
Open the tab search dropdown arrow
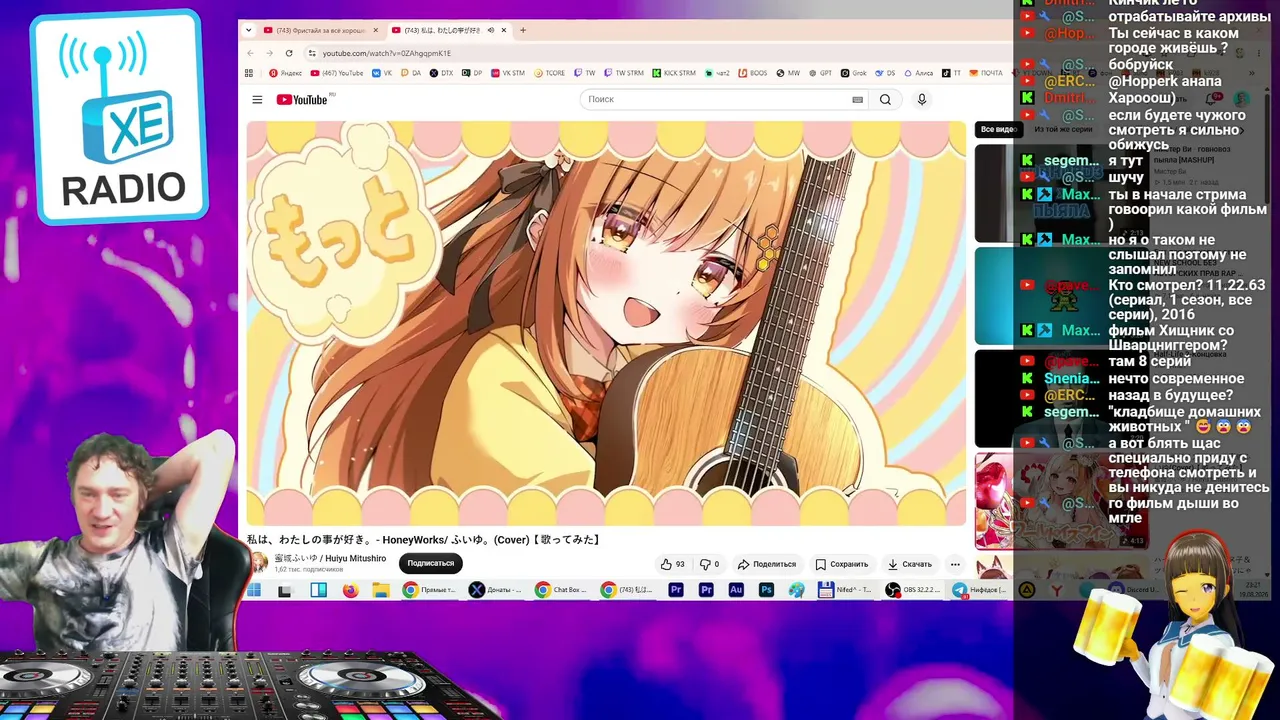(249, 30)
